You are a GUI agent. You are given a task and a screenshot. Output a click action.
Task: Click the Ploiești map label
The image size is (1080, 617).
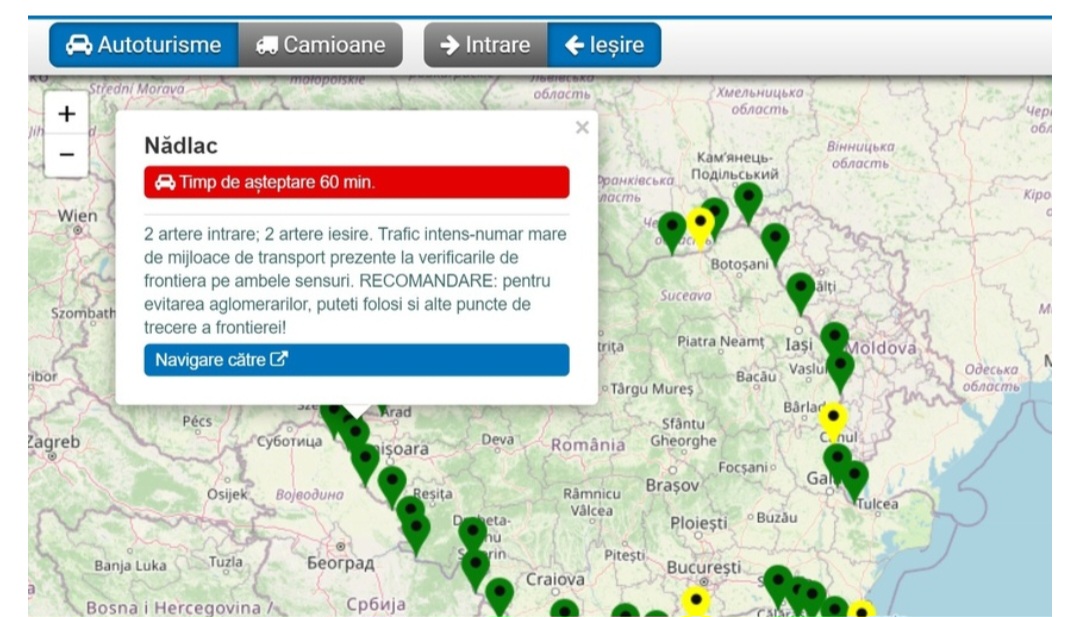click(698, 523)
